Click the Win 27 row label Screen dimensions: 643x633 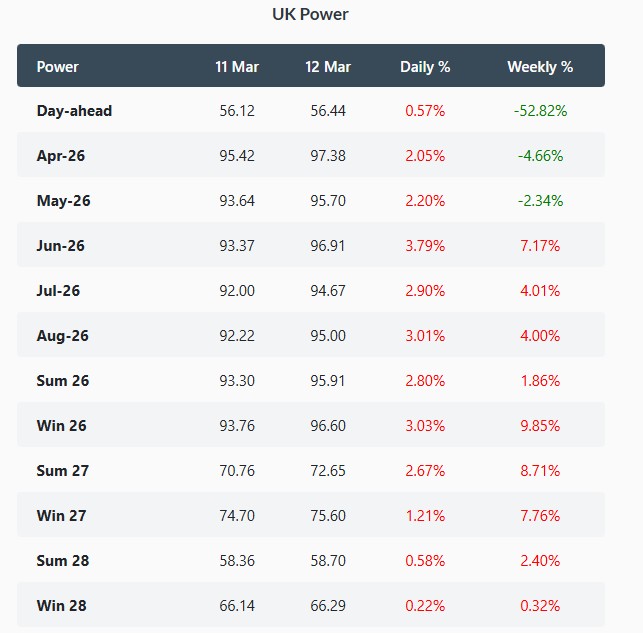[62, 516]
